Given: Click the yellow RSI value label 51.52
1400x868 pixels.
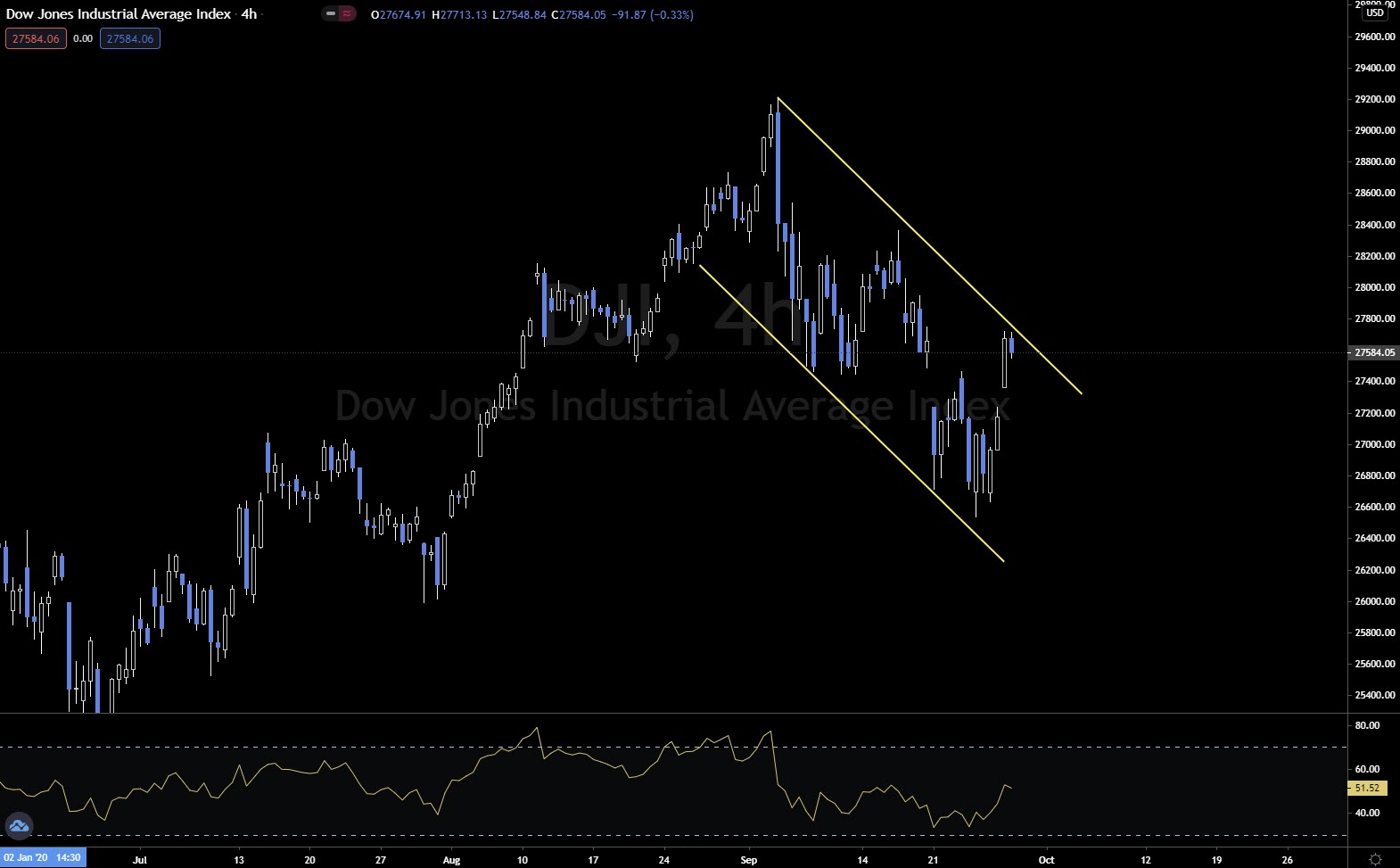Looking at the screenshot, I should click(1367, 788).
